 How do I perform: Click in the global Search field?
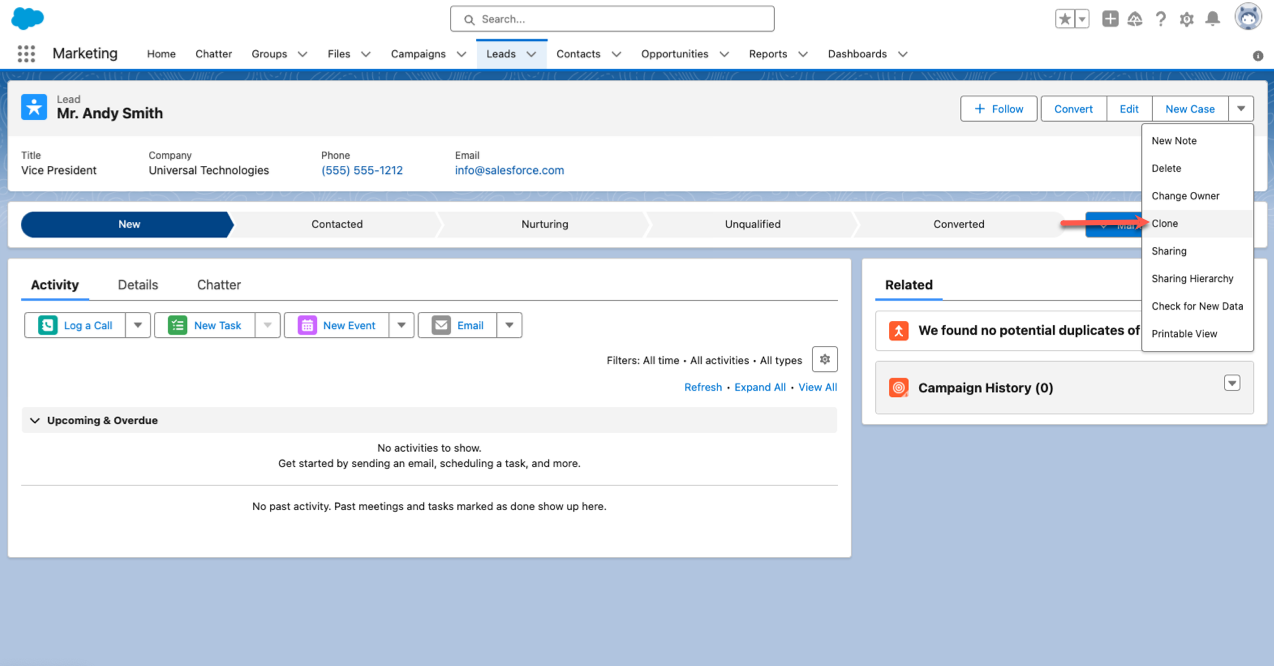[612, 19]
